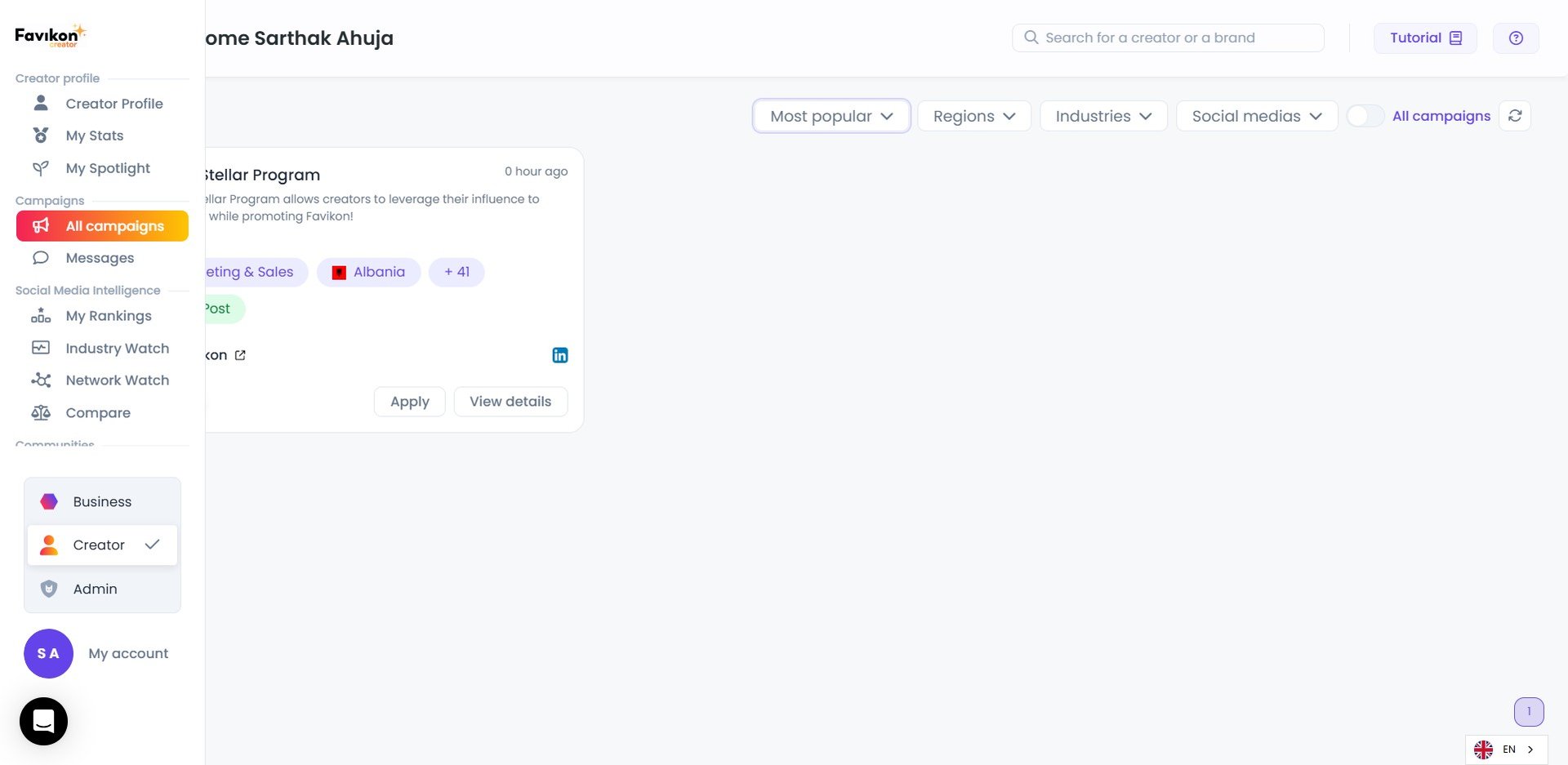Toggle the All campaigns switch
Viewport: 1568px width, 765px height.
1364,116
